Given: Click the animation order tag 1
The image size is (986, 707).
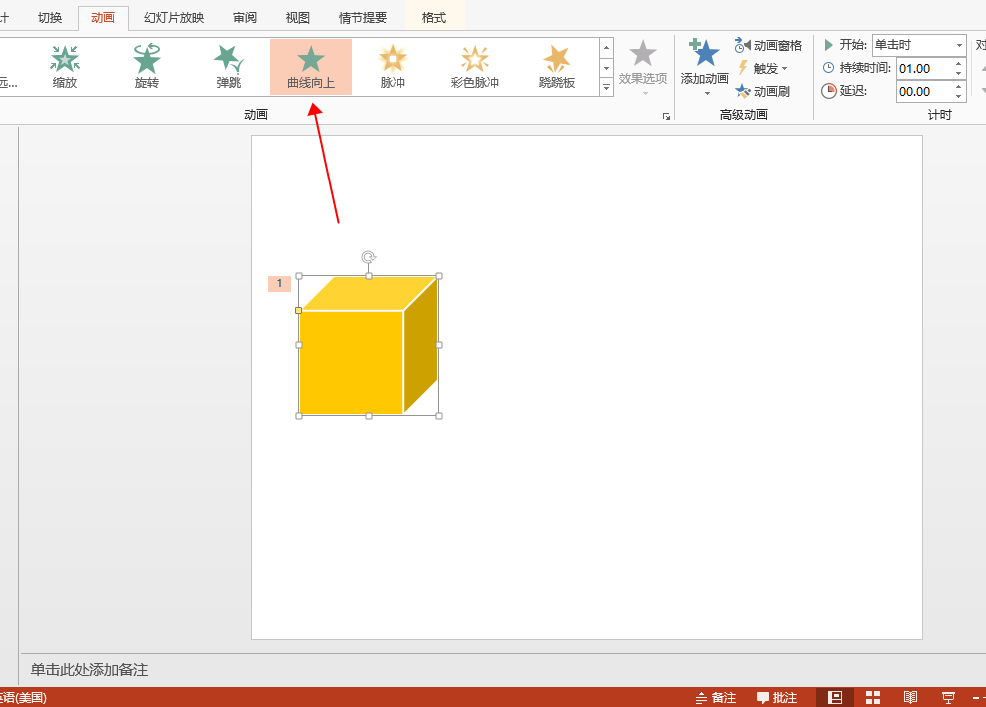Looking at the screenshot, I should [279, 284].
